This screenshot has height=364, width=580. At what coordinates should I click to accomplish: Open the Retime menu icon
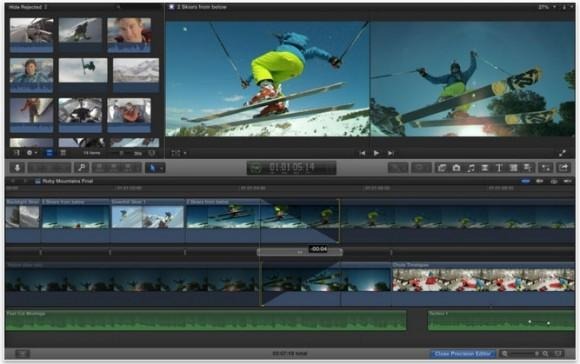coord(421,168)
